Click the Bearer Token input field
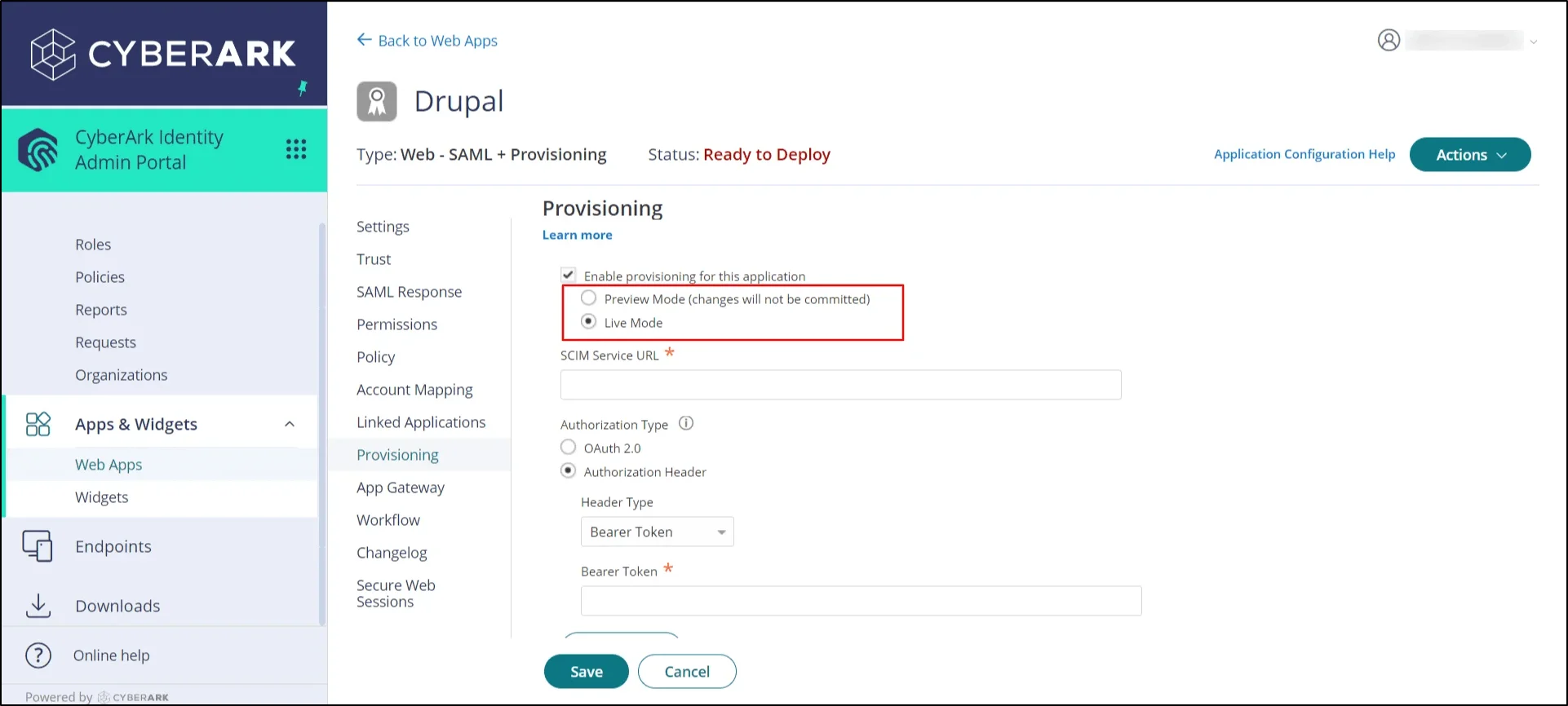The height and width of the screenshot is (706, 1568). (861, 601)
